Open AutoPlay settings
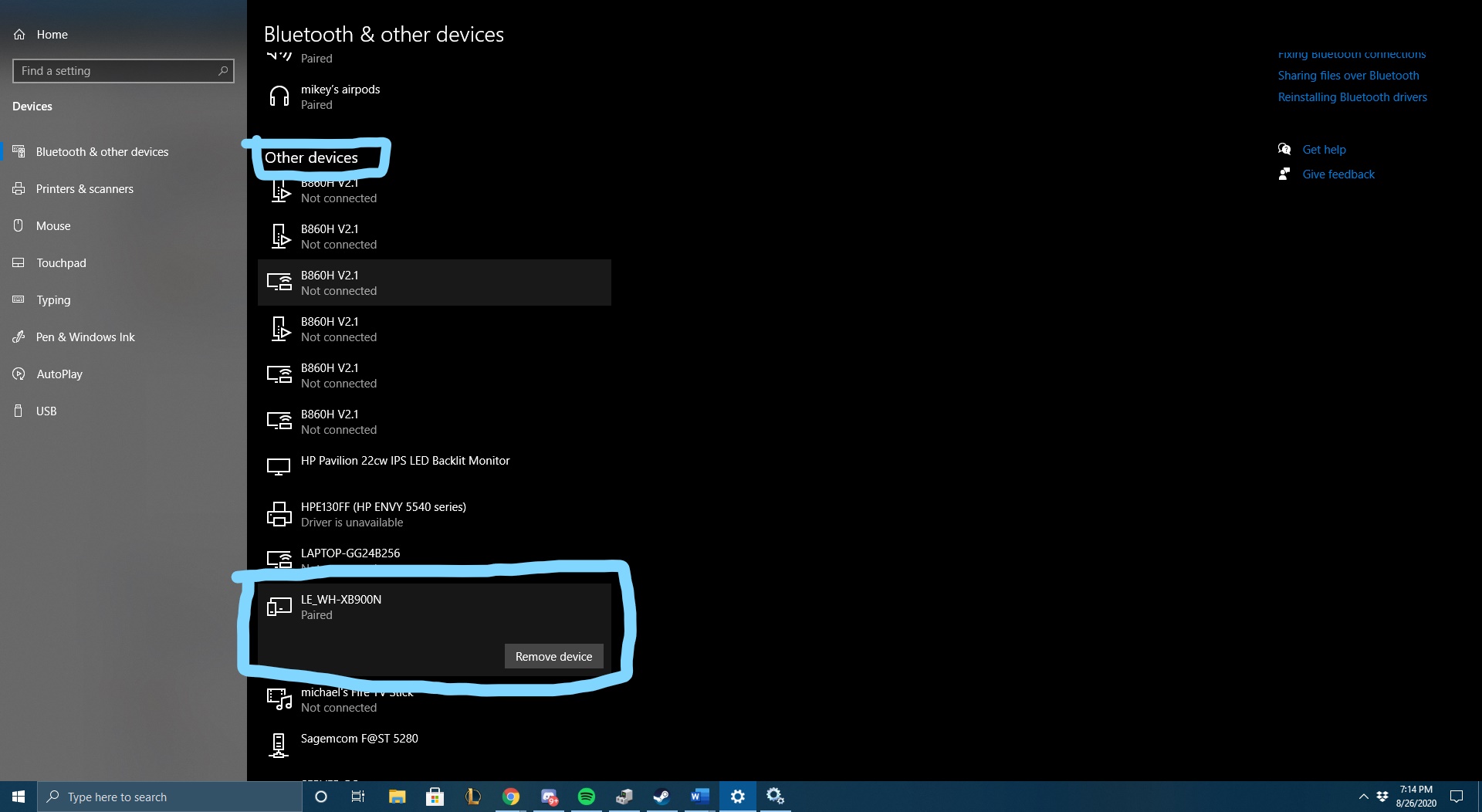 [x=59, y=374]
